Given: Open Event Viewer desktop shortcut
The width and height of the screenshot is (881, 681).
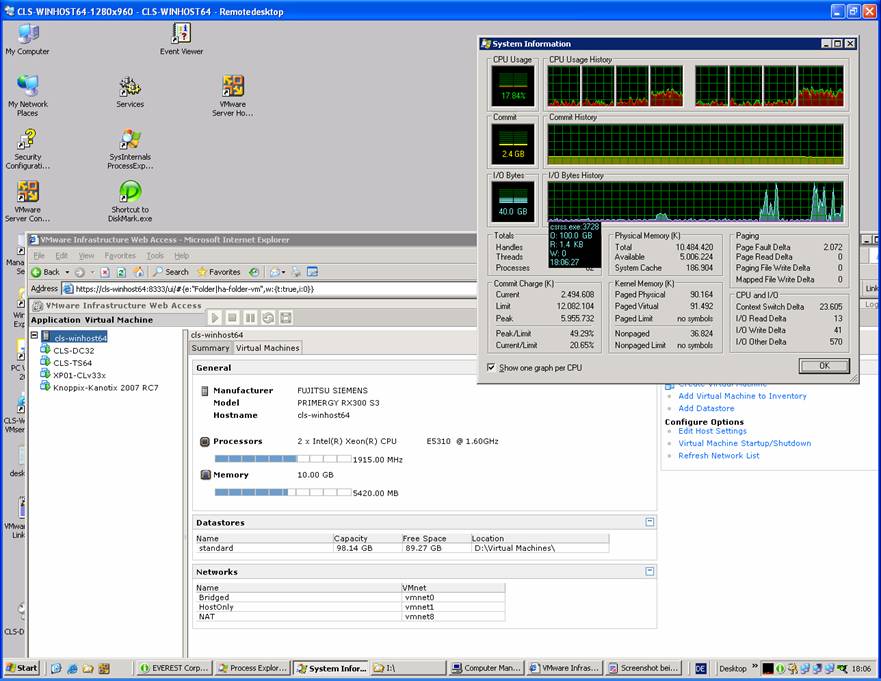Looking at the screenshot, I should (x=181, y=39).
